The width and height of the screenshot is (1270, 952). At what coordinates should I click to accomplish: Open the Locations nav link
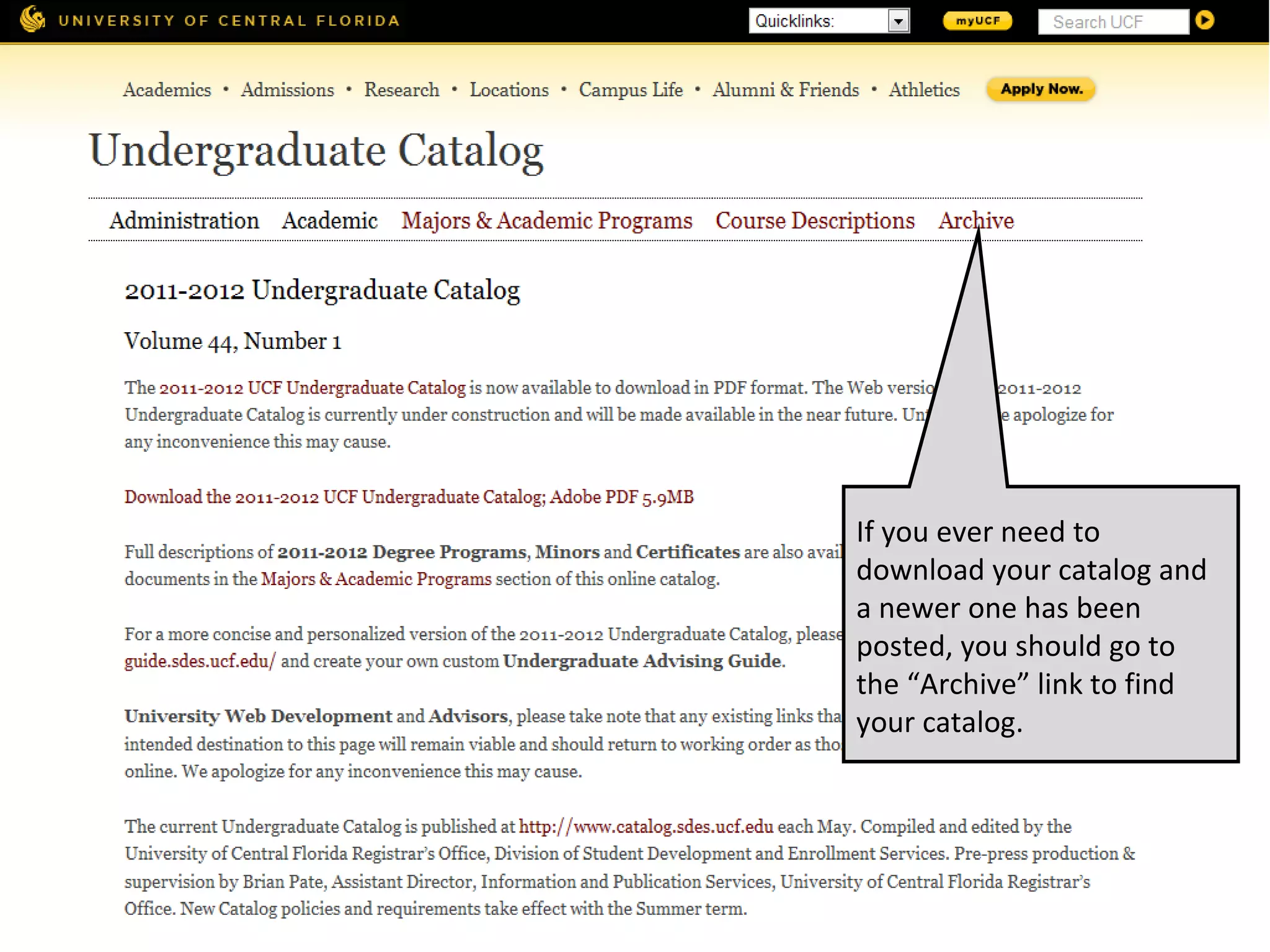[509, 90]
